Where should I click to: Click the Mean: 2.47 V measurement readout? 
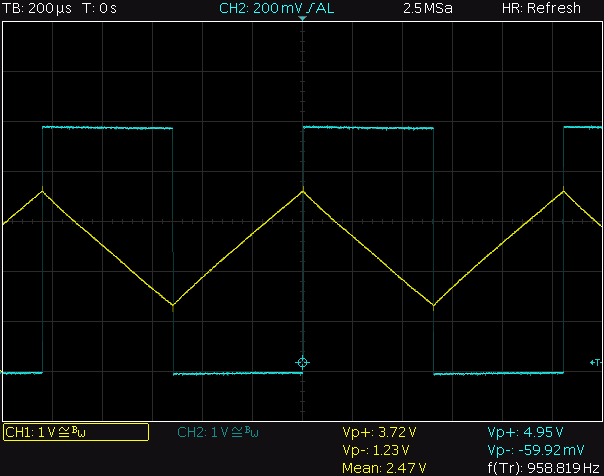[385, 467]
